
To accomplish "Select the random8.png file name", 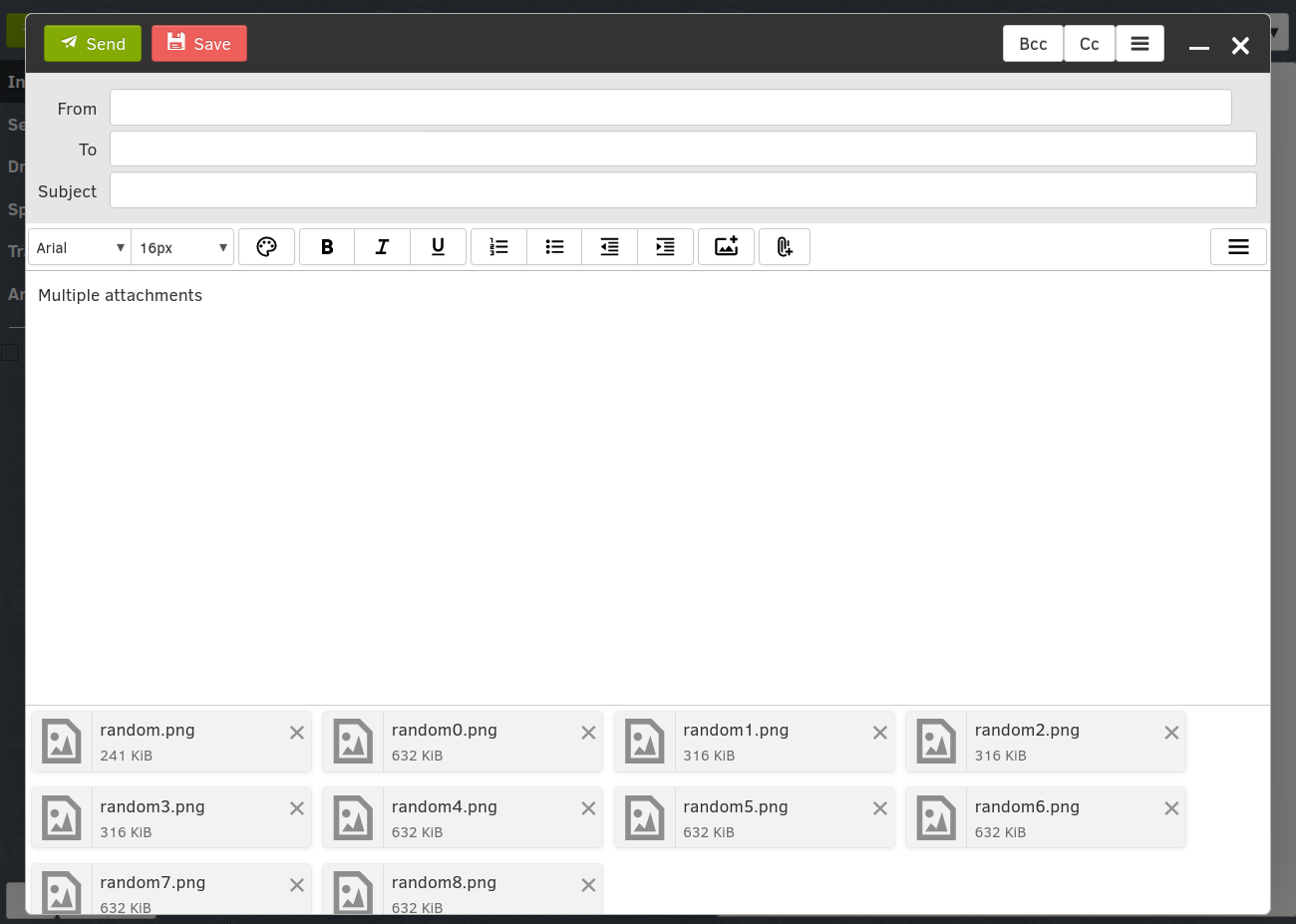I will (445, 882).
